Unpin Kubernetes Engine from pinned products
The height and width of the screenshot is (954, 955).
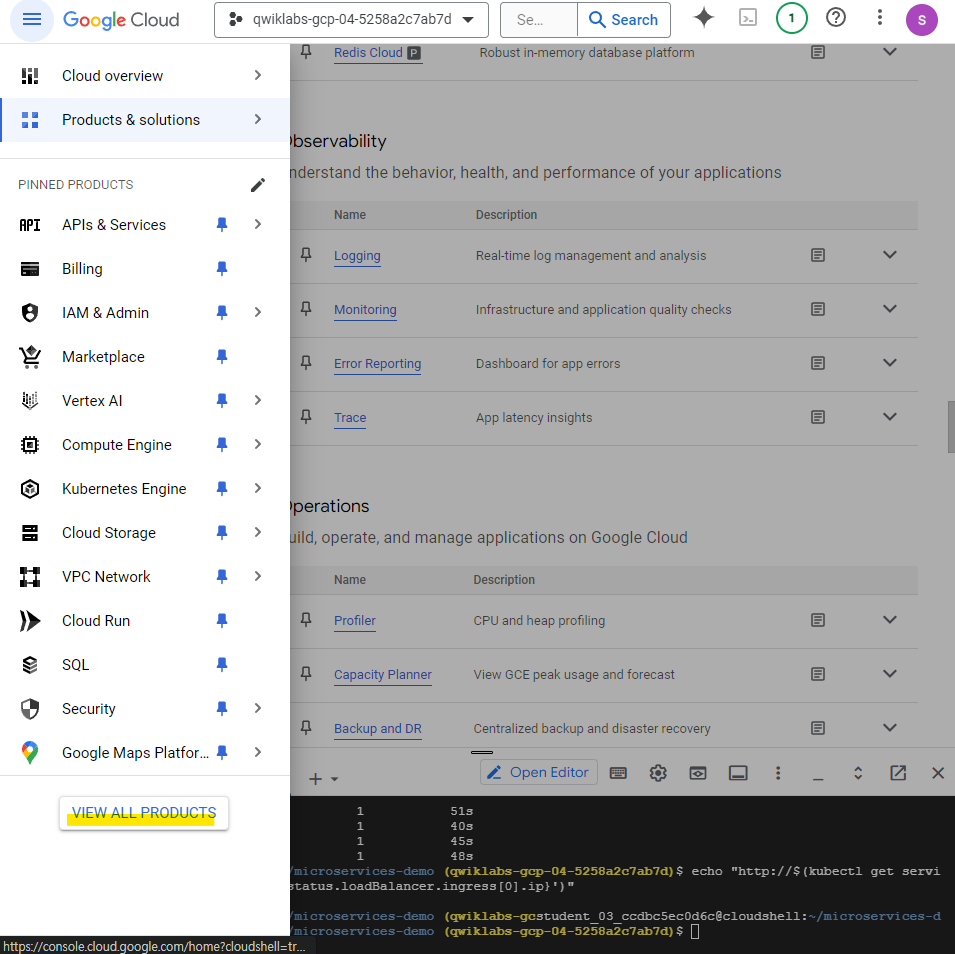pos(222,489)
